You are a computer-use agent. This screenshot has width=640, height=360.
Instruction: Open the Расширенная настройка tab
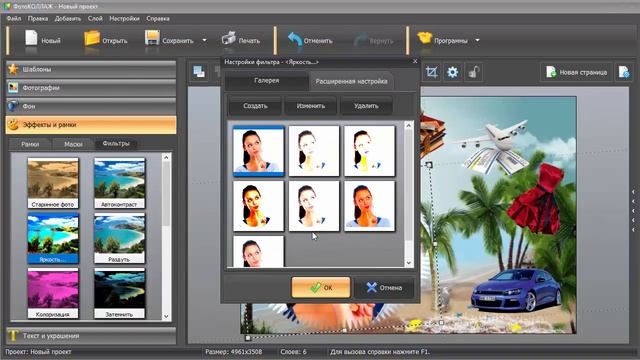coord(351,81)
